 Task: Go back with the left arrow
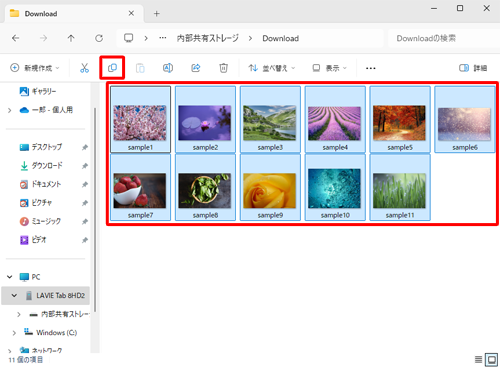coord(15,38)
